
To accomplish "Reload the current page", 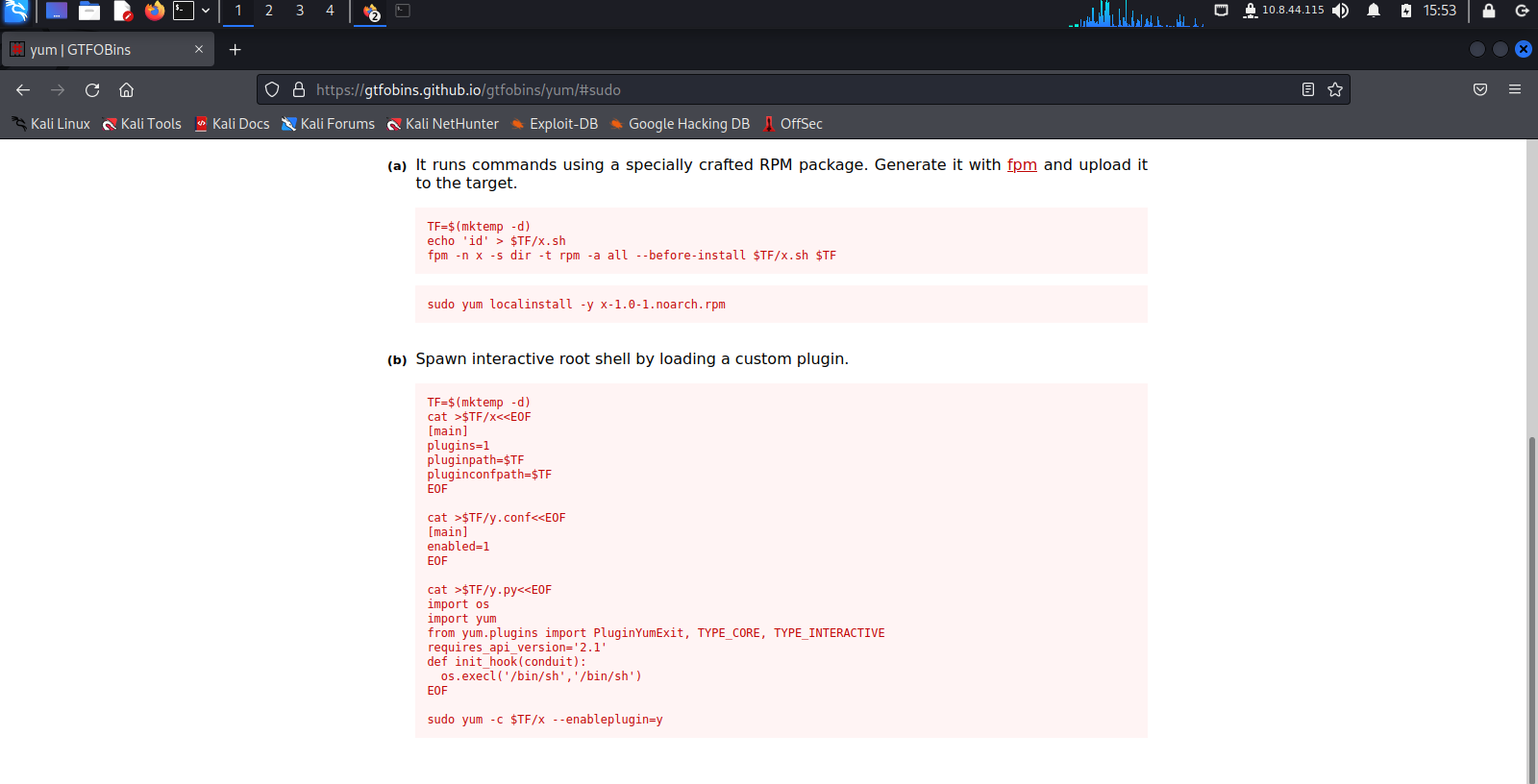I will pos(92,89).
